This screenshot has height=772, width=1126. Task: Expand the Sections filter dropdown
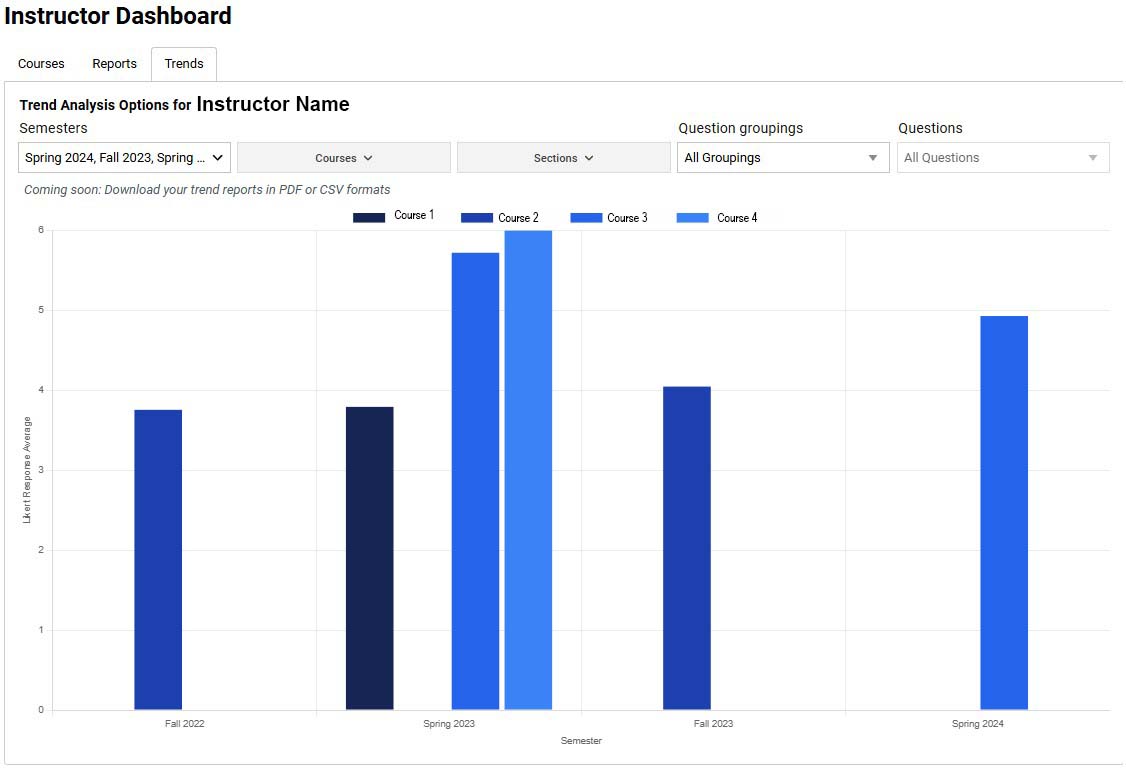[563, 158]
